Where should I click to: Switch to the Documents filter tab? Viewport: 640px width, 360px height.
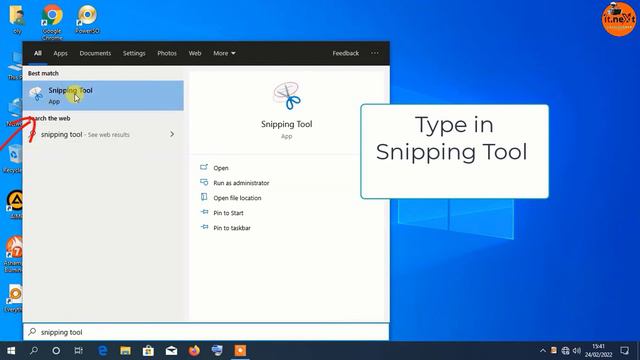tap(95, 53)
